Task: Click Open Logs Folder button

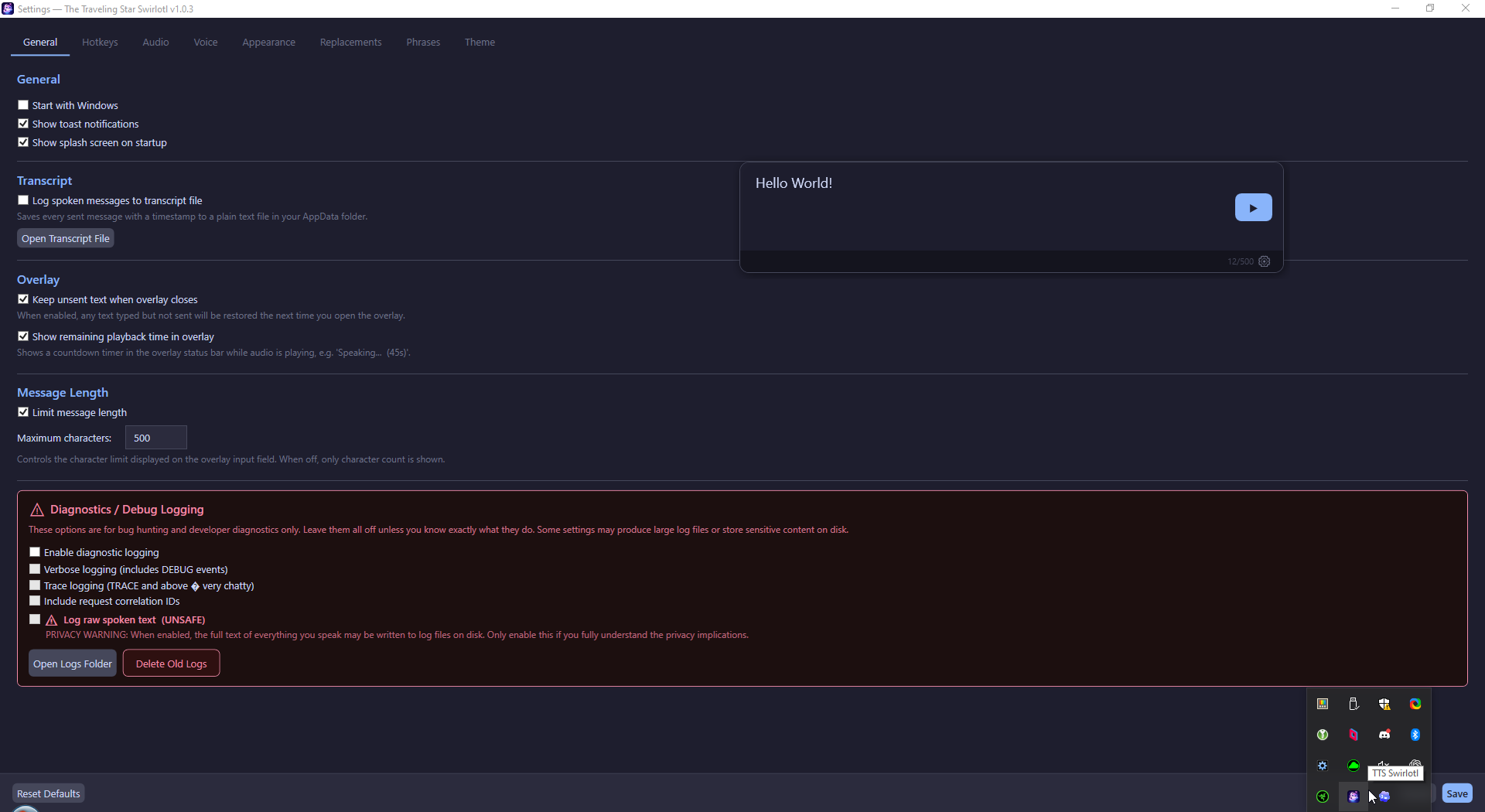Action: 73,664
